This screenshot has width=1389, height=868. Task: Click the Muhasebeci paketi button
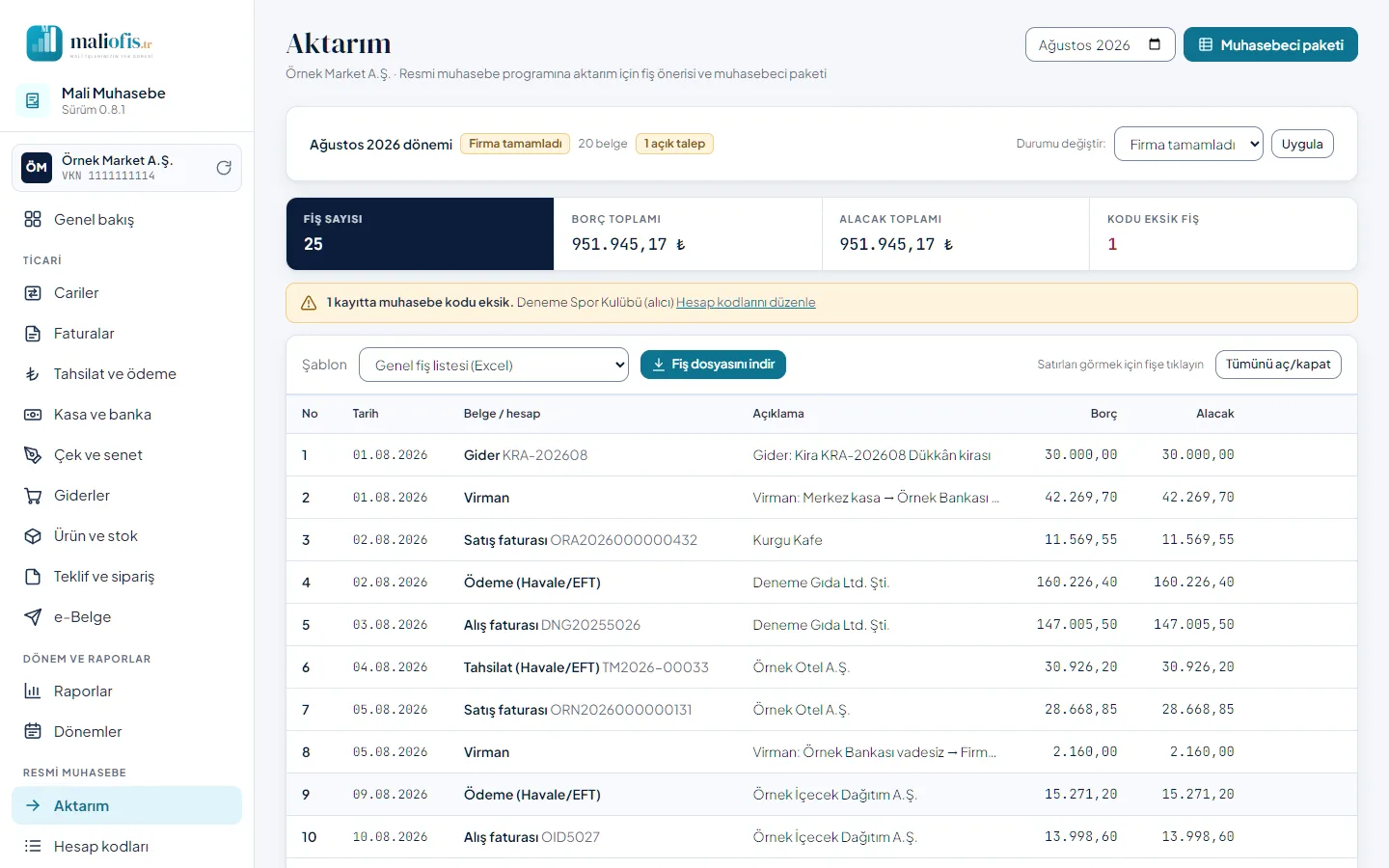click(1270, 44)
